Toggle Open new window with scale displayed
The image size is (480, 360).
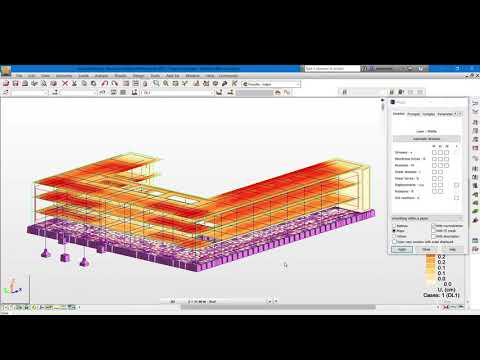click(x=394, y=242)
